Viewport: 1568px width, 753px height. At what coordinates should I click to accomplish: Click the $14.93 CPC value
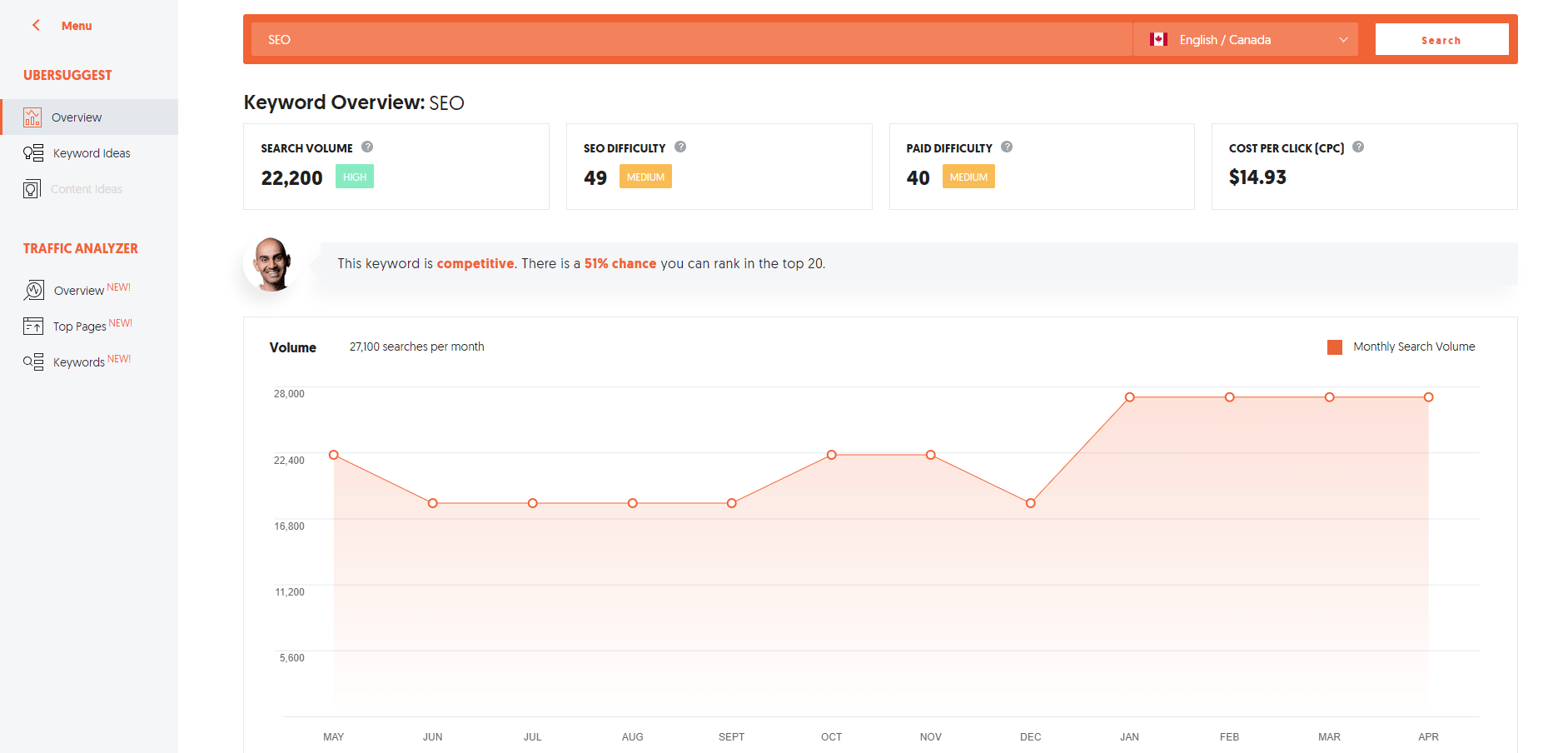(x=1257, y=177)
